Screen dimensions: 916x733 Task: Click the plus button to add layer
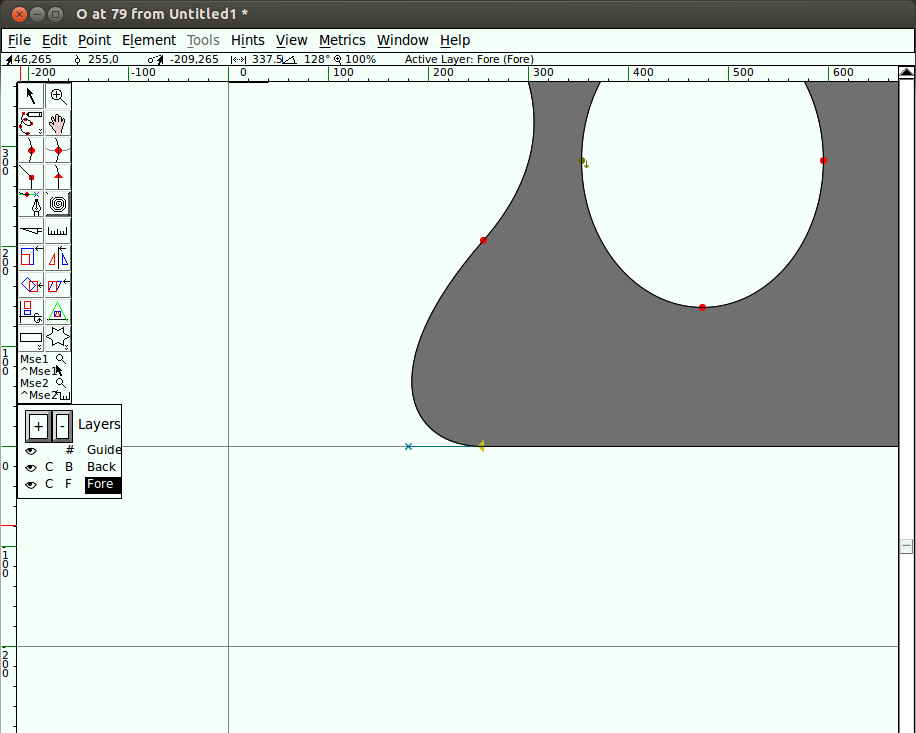click(x=38, y=426)
